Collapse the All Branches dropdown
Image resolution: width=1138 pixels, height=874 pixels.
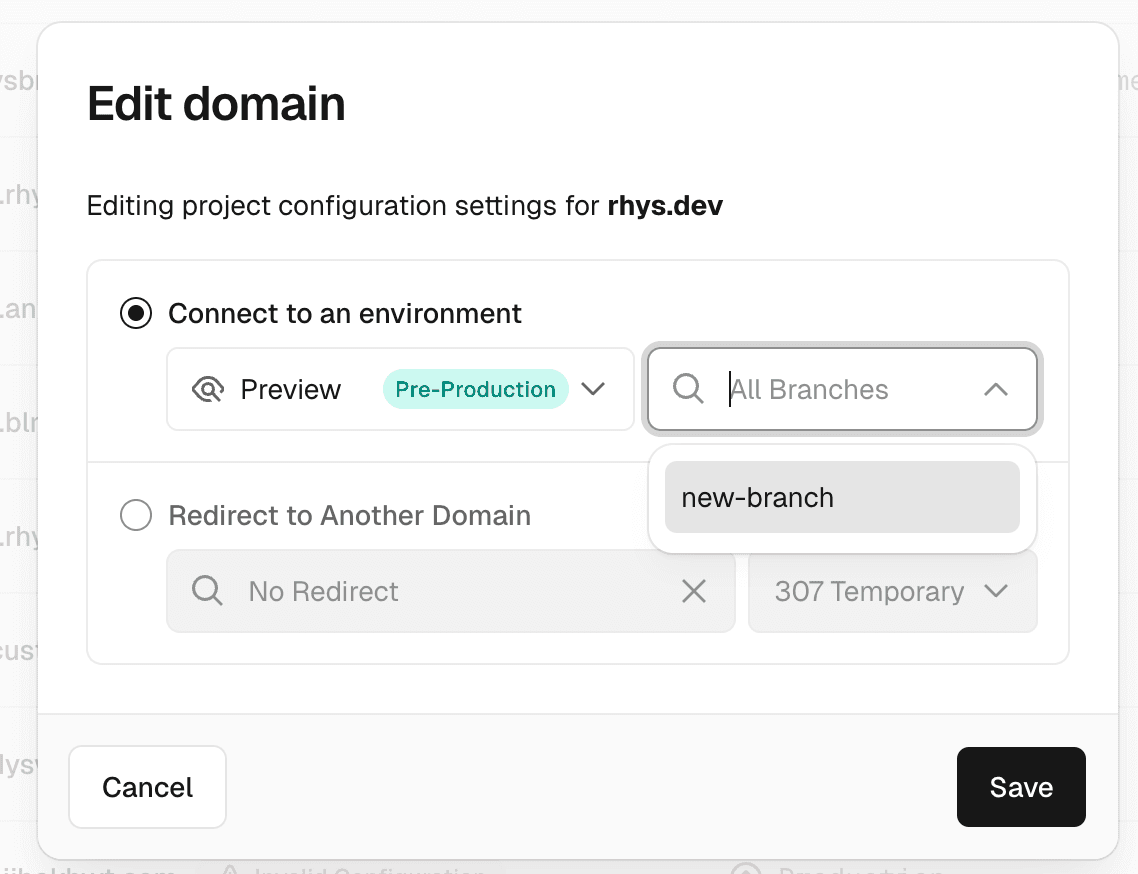point(996,389)
